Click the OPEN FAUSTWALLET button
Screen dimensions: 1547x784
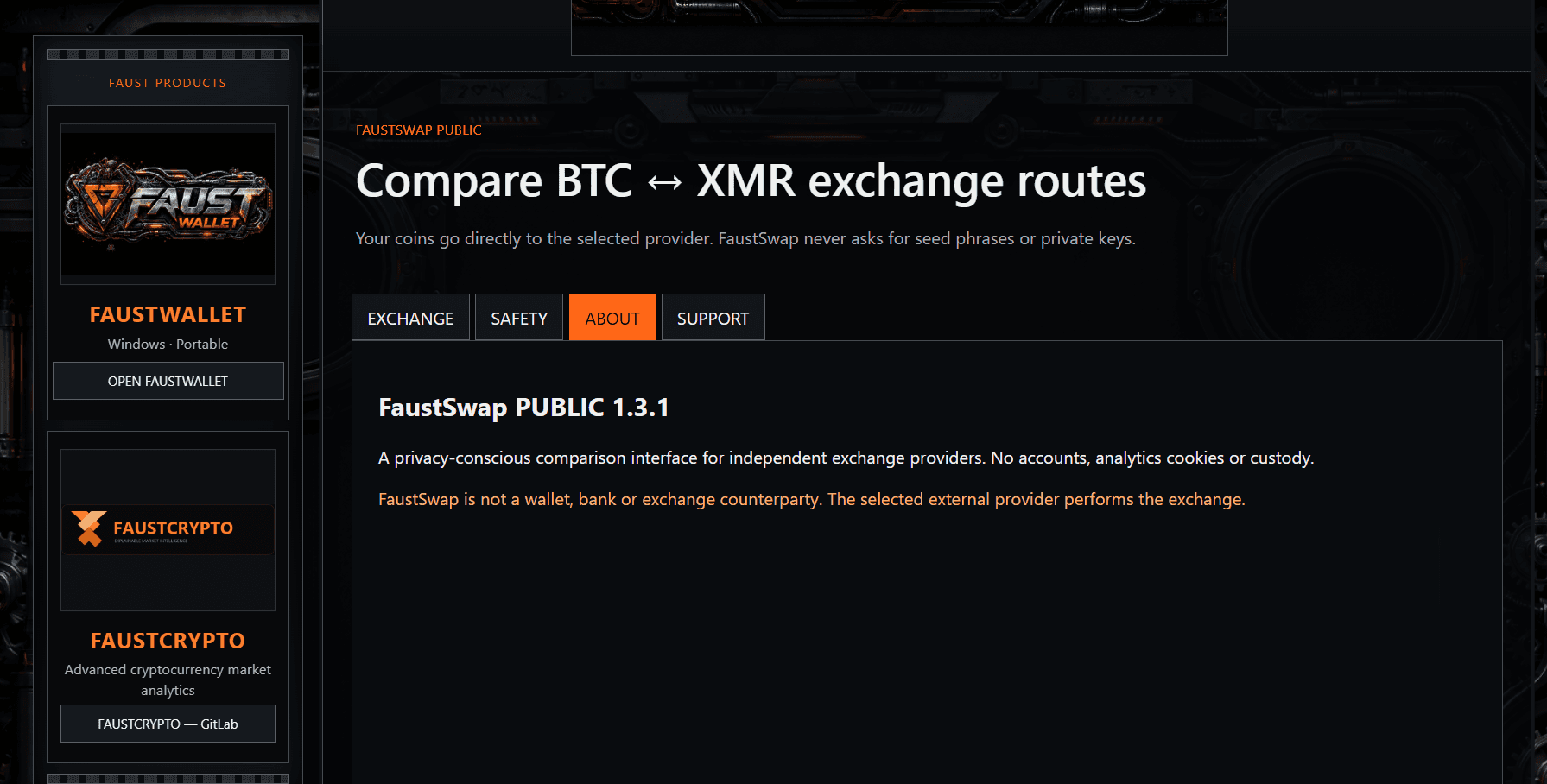coord(168,381)
